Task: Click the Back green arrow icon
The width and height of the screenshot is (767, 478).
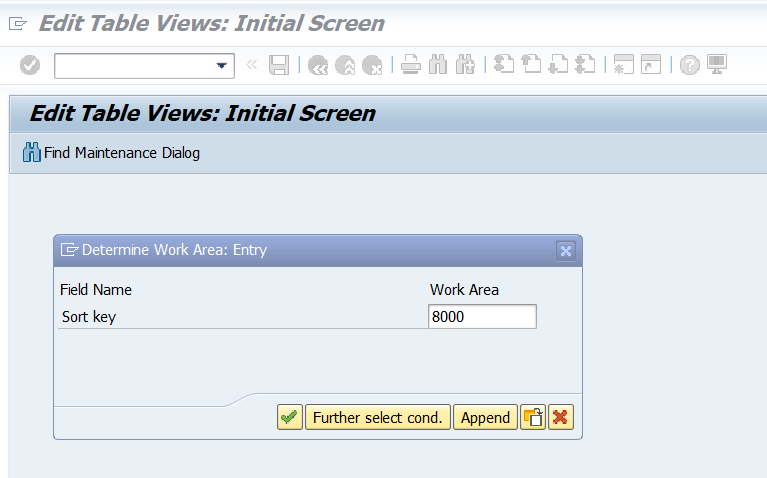Action: (318, 65)
